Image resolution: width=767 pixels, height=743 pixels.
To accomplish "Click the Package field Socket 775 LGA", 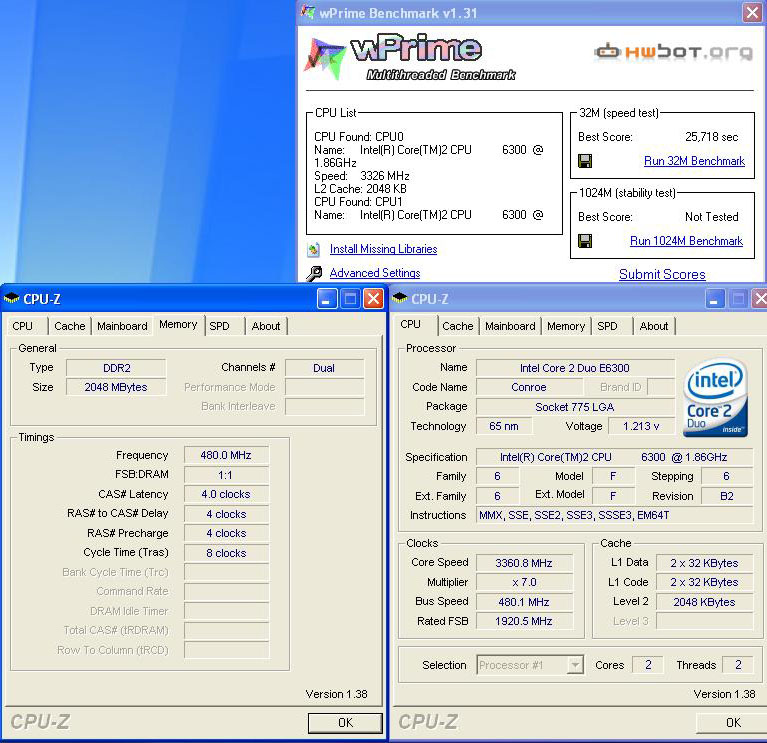I will click(x=575, y=407).
